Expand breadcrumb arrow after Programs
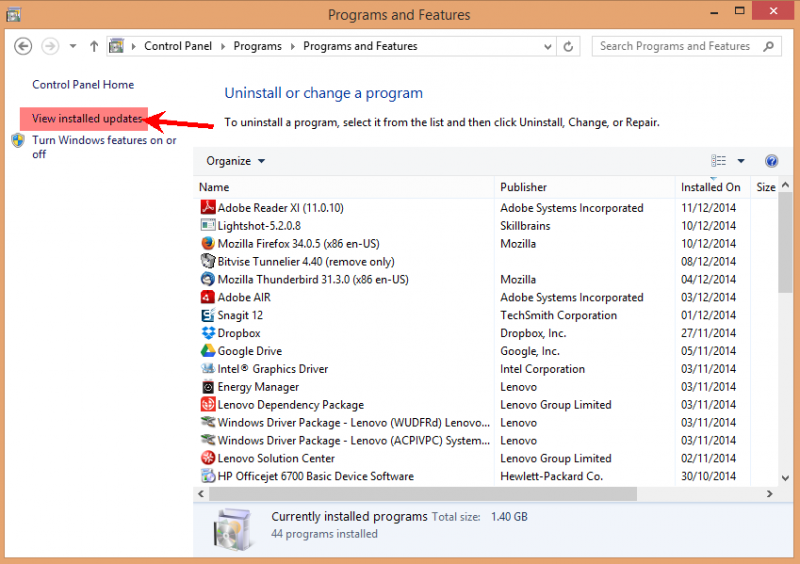 pos(293,47)
